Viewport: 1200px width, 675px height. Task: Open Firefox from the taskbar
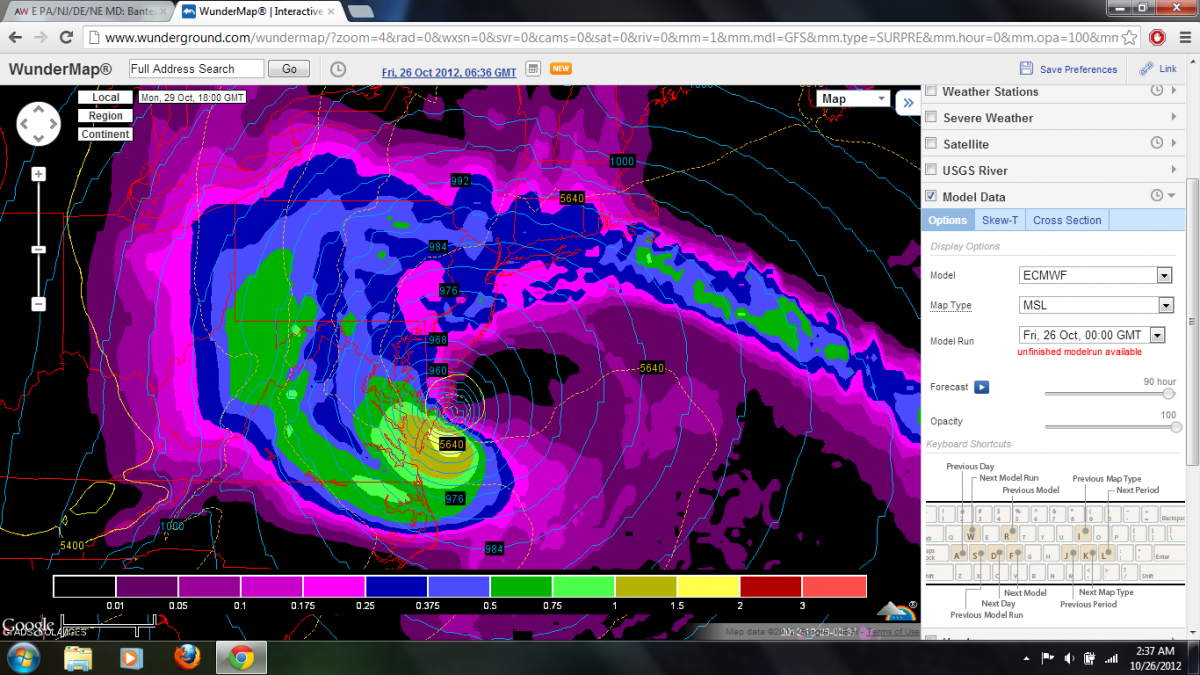[x=185, y=658]
